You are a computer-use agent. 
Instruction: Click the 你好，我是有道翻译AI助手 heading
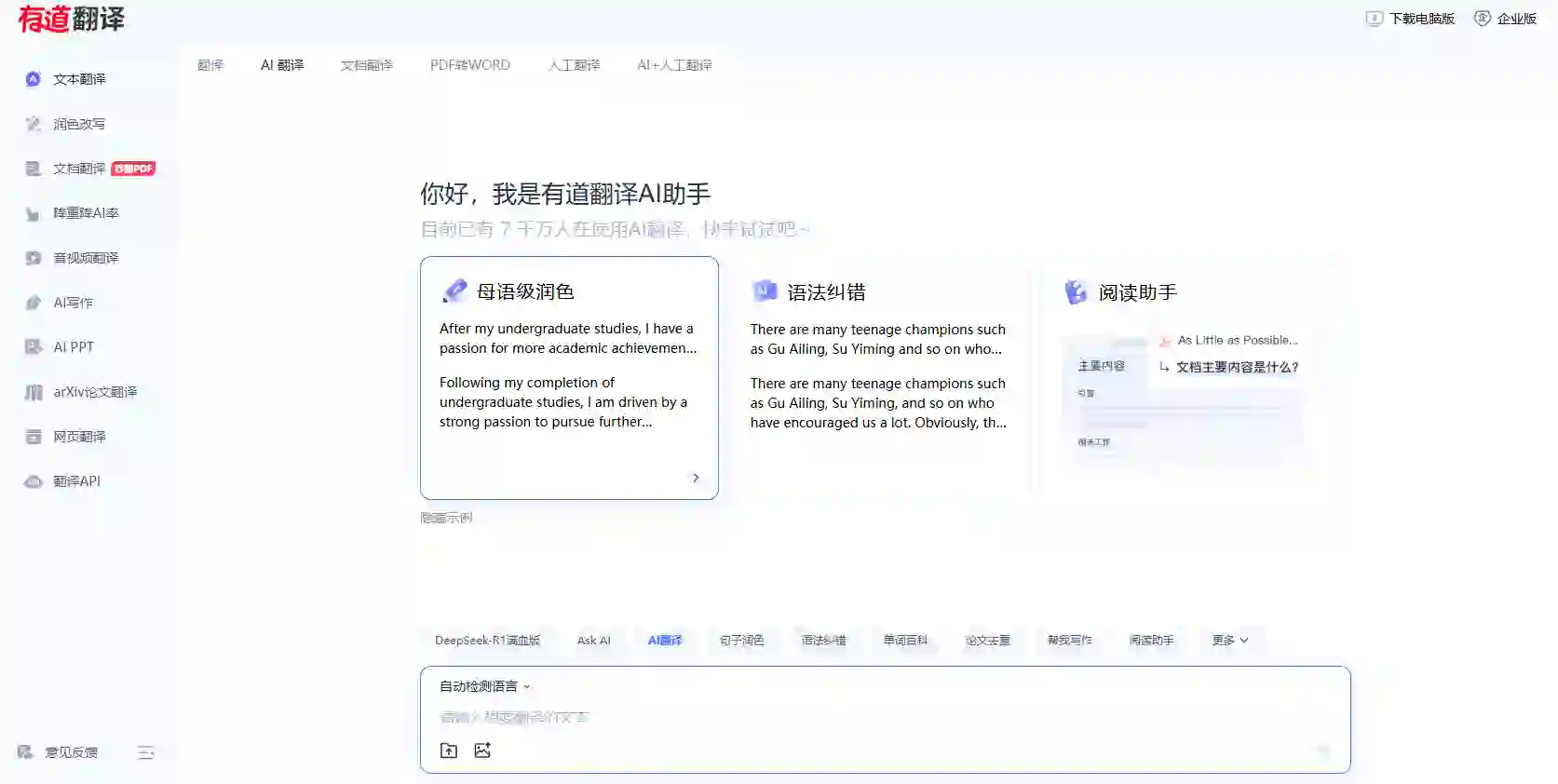pos(565,194)
